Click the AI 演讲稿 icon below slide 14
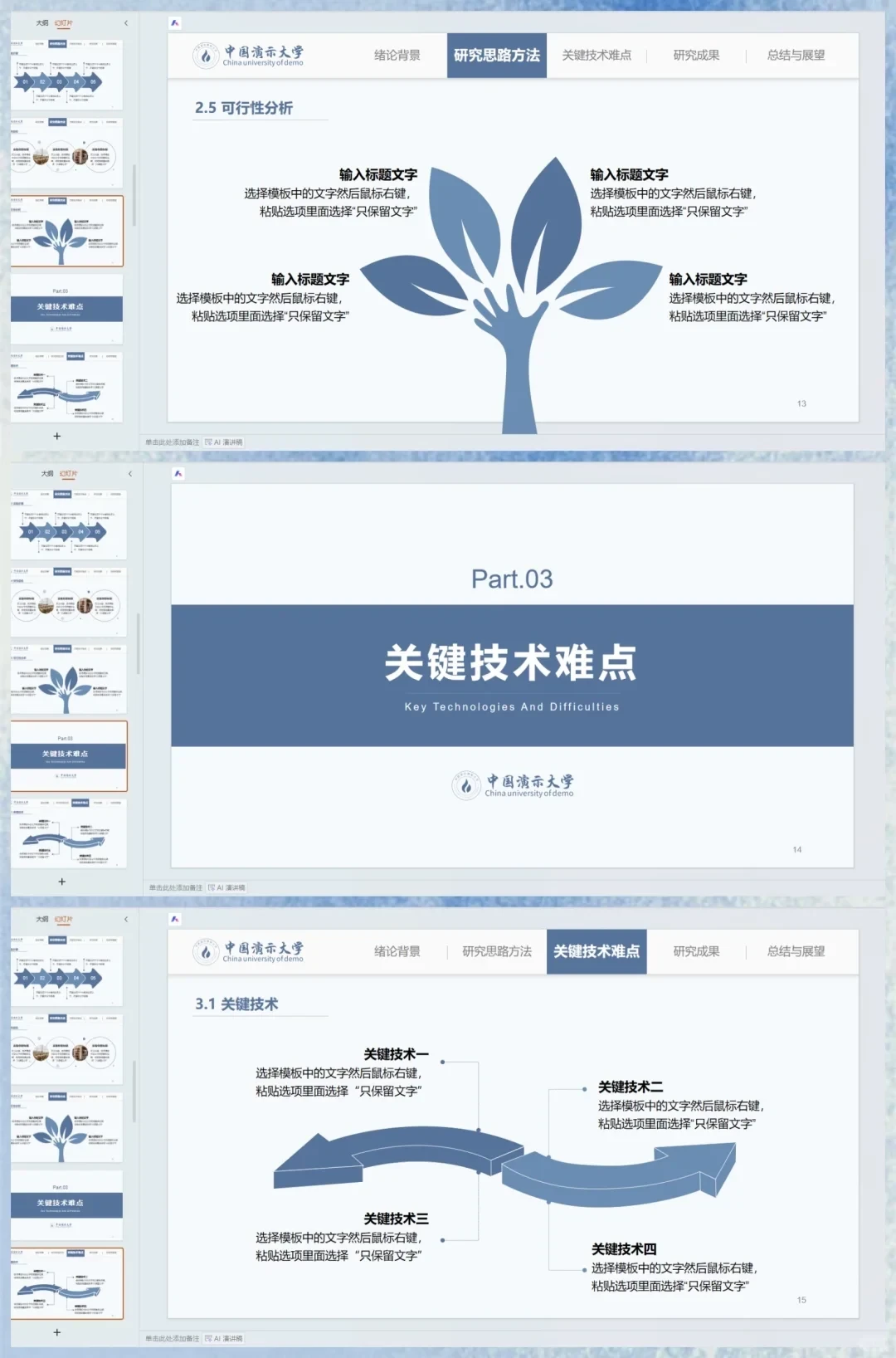The width and height of the screenshot is (896, 1358). pyautogui.click(x=226, y=888)
